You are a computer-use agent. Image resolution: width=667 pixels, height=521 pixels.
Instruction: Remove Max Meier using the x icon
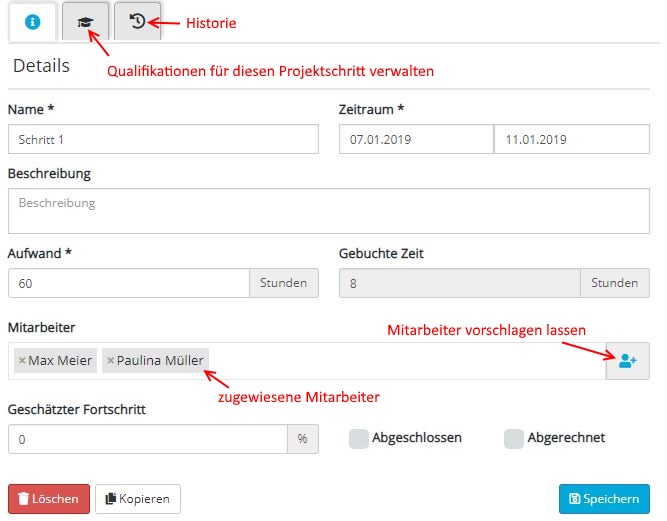pos(22,361)
